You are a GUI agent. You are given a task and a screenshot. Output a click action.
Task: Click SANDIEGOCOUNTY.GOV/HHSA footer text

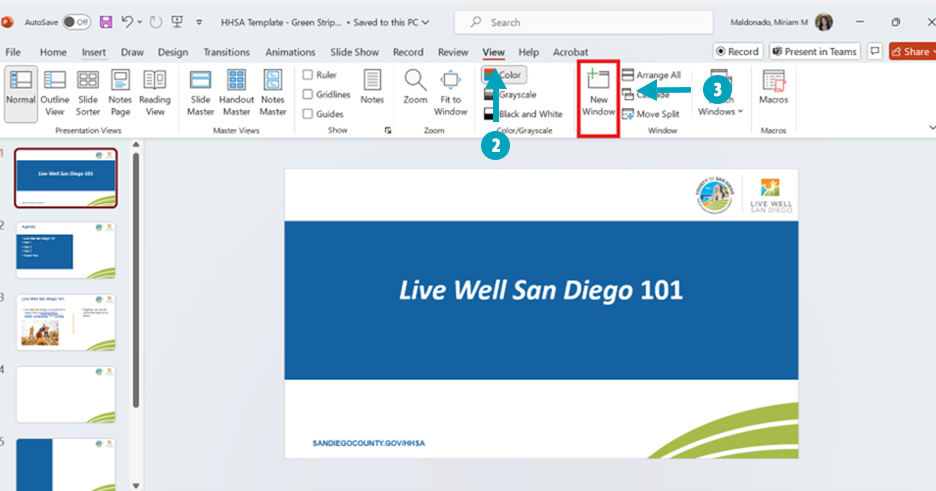click(x=368, y=443)
